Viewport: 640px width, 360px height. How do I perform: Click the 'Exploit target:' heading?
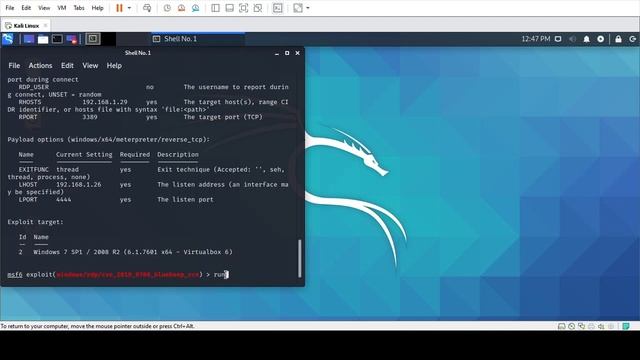[x=35, y=222]
